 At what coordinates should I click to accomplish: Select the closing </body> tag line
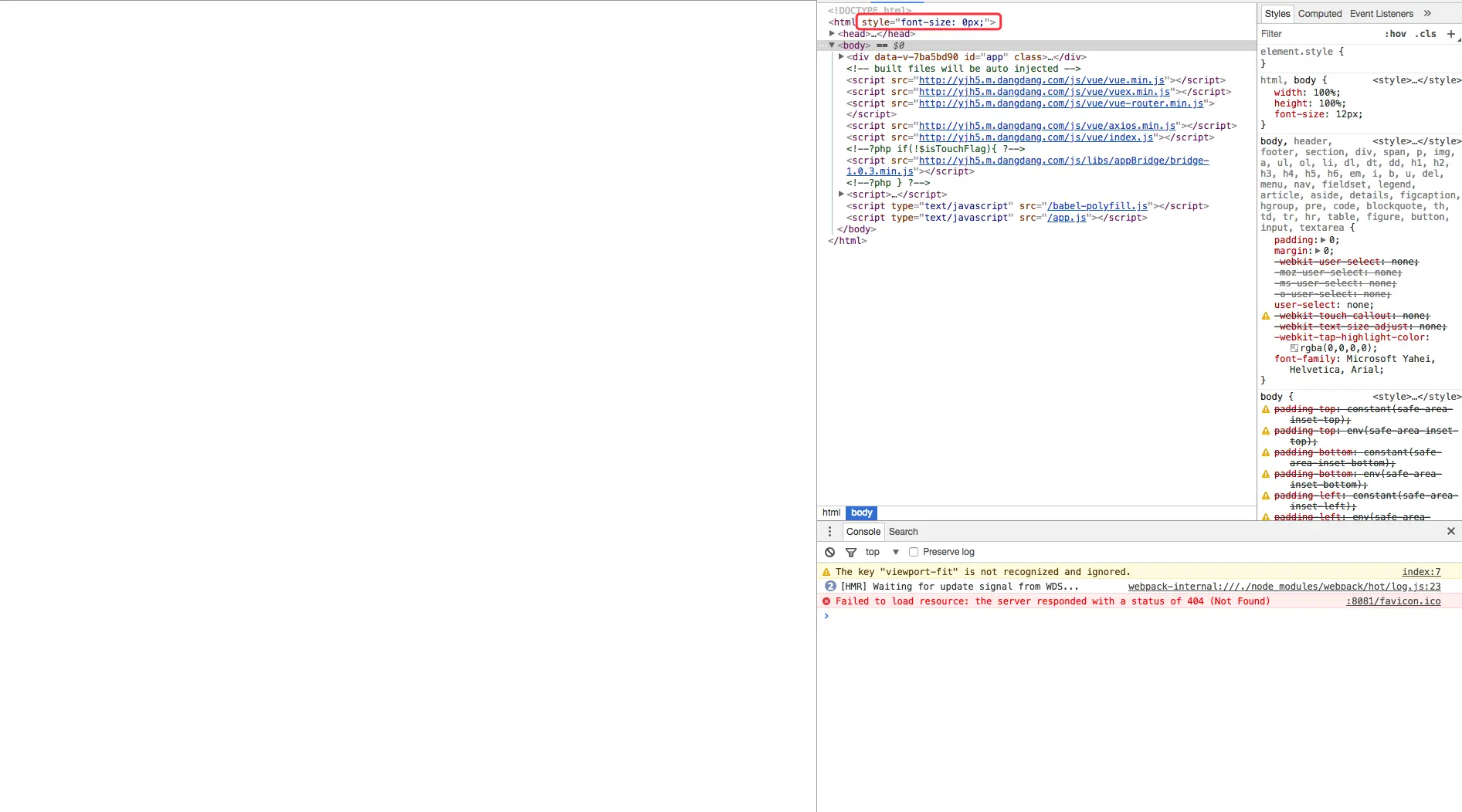click(x=857, y=229)
